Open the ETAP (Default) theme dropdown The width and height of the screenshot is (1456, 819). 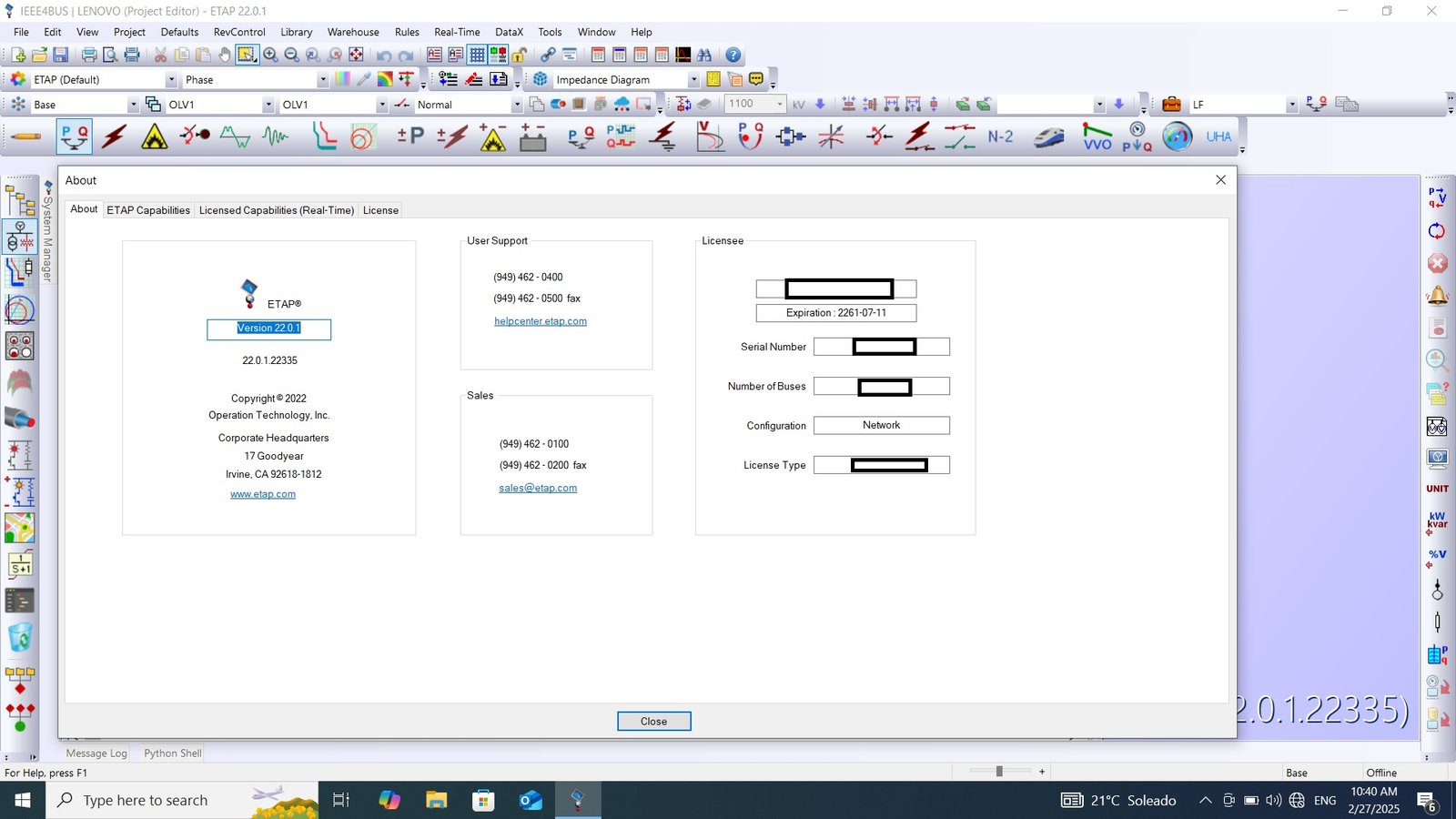pos(171,80)
